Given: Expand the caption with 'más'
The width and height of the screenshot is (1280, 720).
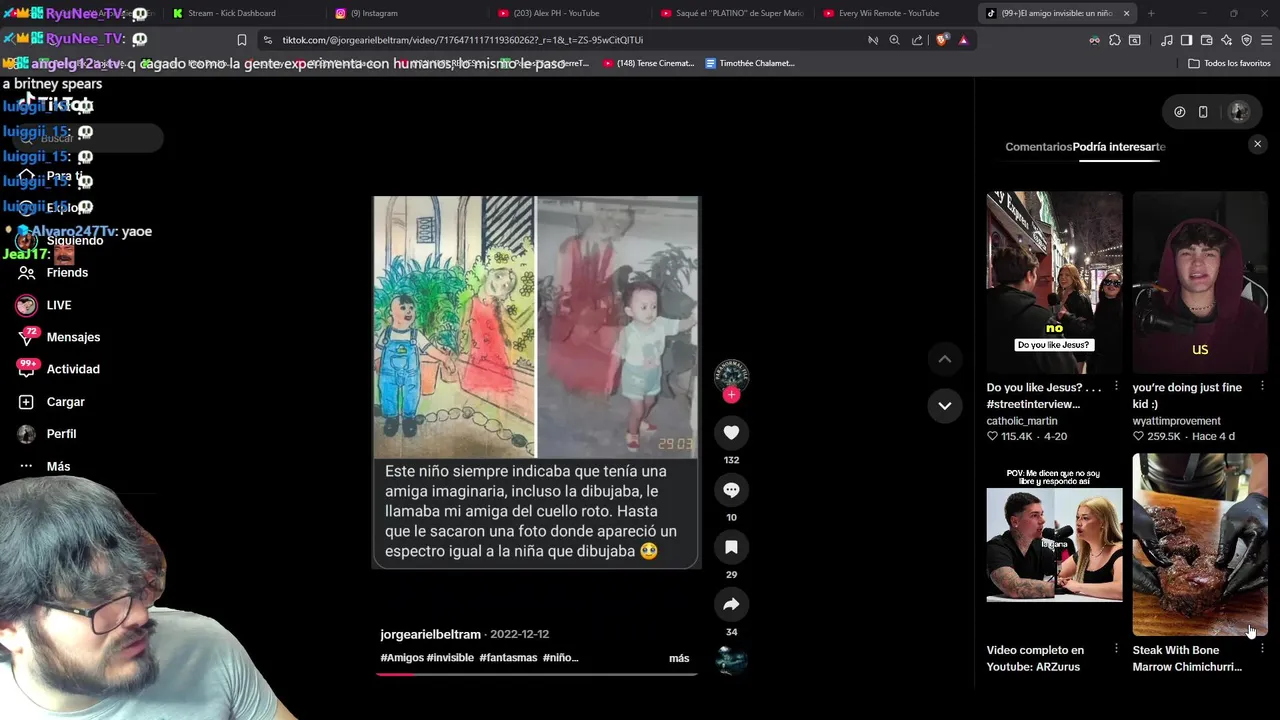Looking at the screenshot, I should [679, 658].
